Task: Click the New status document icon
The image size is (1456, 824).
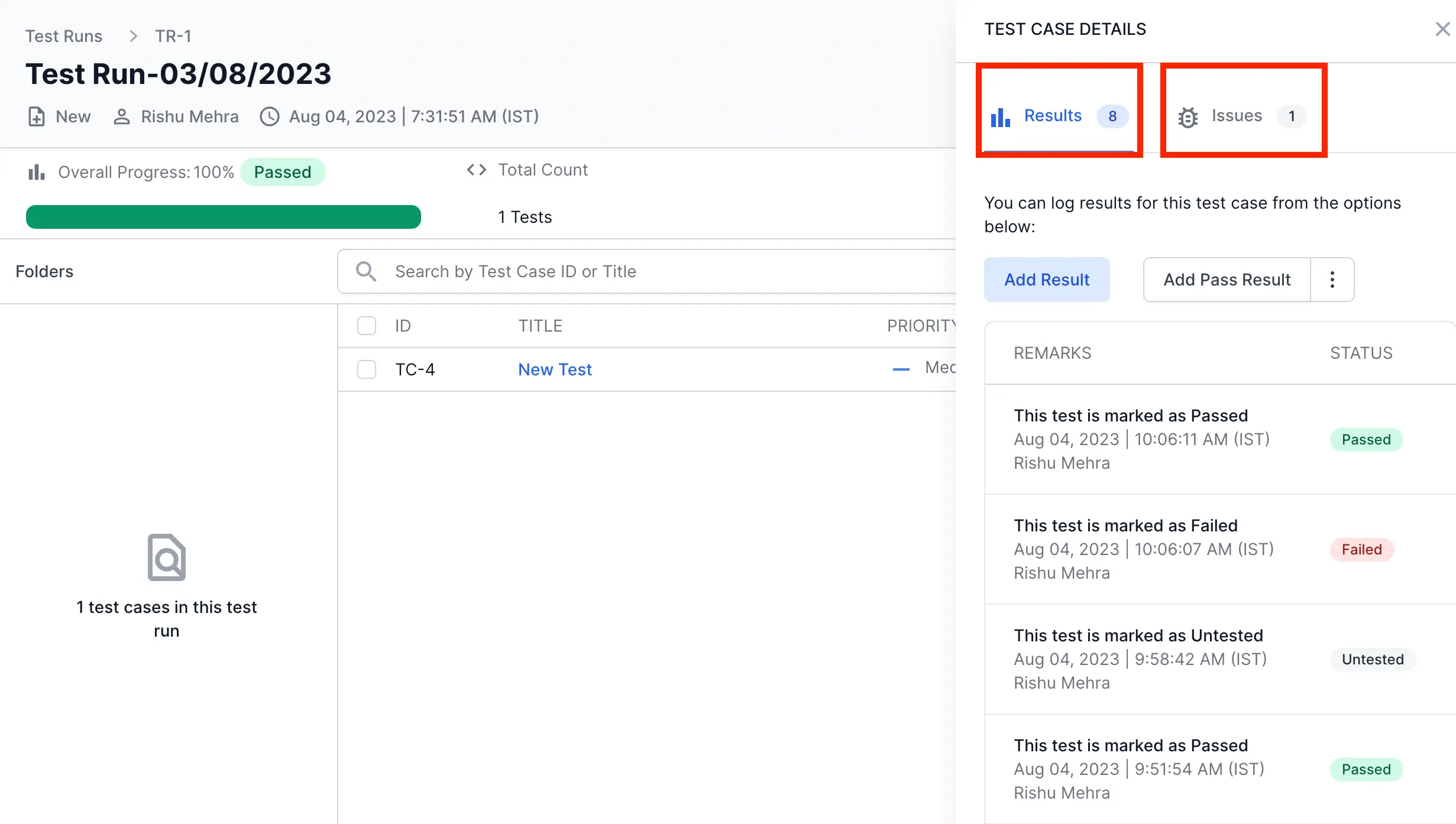Action: point(36,116)
